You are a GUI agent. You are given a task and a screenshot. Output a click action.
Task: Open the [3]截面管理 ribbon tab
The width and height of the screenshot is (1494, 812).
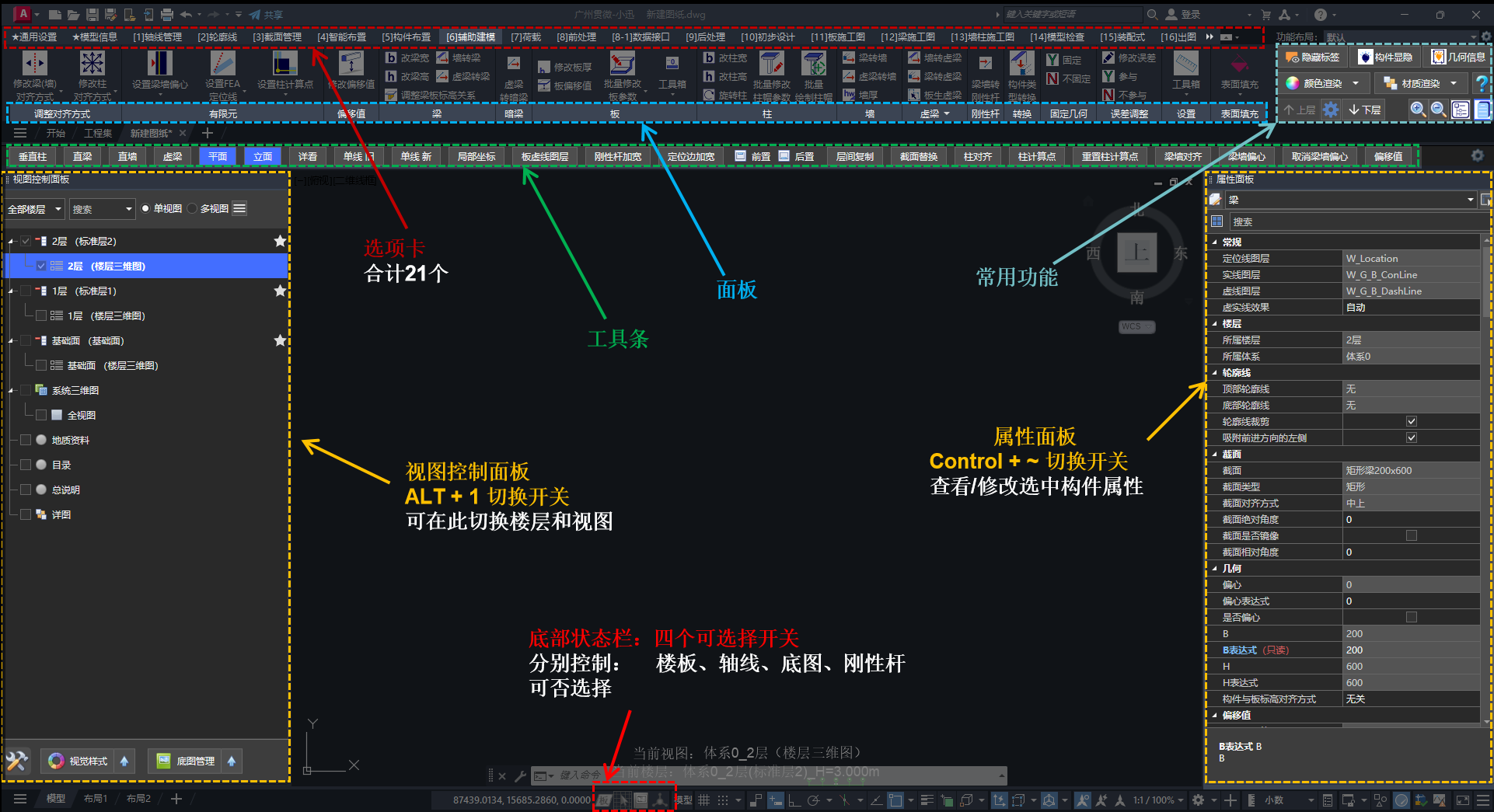tap(277, 37)
